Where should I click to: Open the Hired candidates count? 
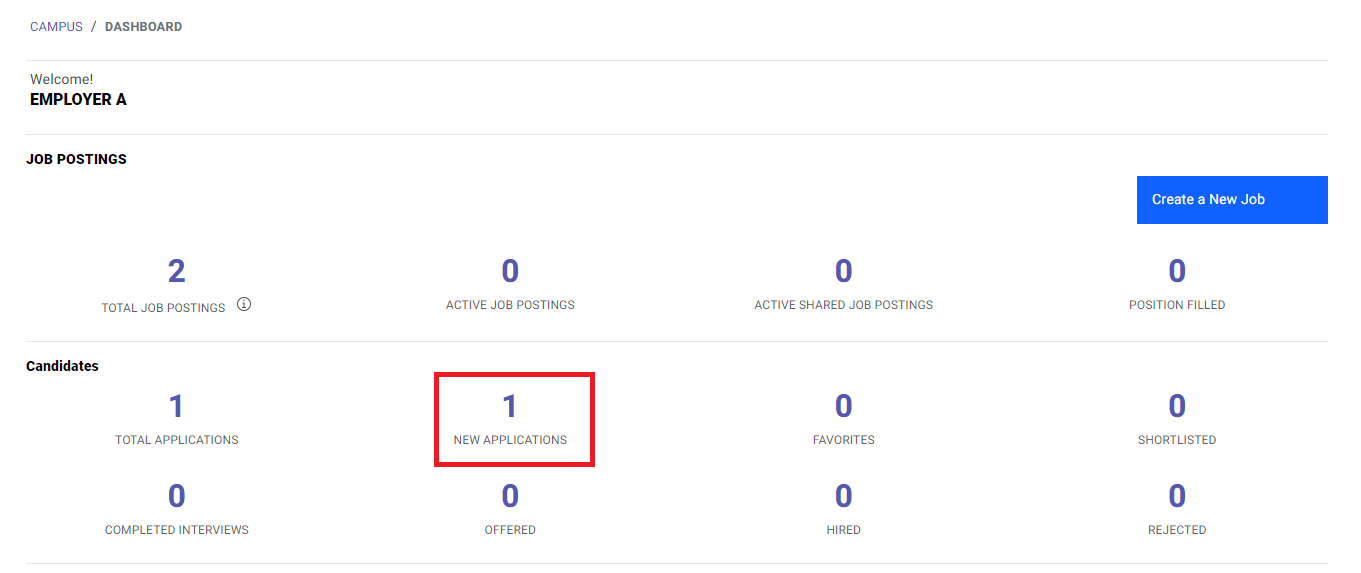point(844,496)
